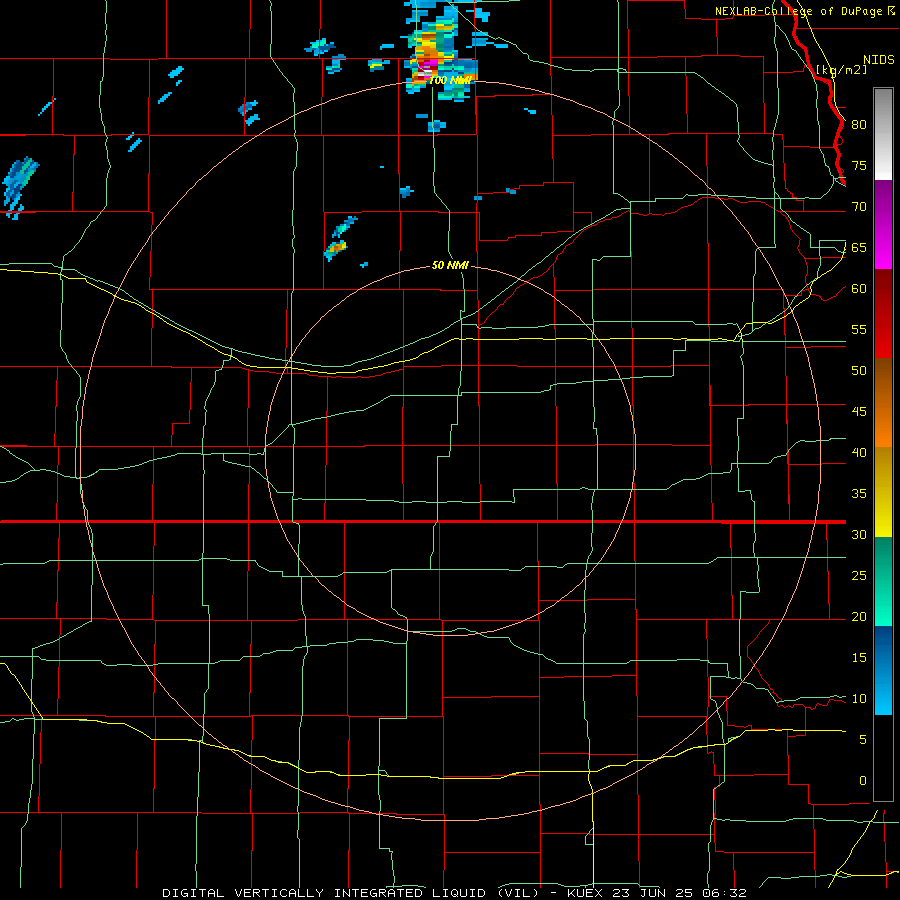Click the 40 value on the color scale
This screenshot has height=900, width=900.
tap(859, 452)
